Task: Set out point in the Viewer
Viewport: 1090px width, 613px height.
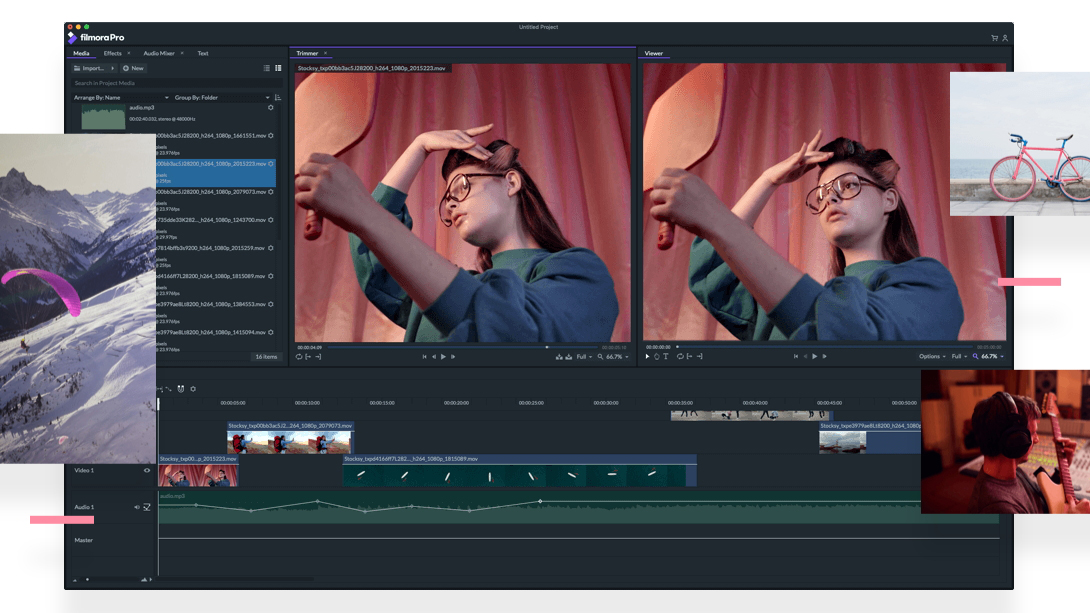Action: point(699,357)
